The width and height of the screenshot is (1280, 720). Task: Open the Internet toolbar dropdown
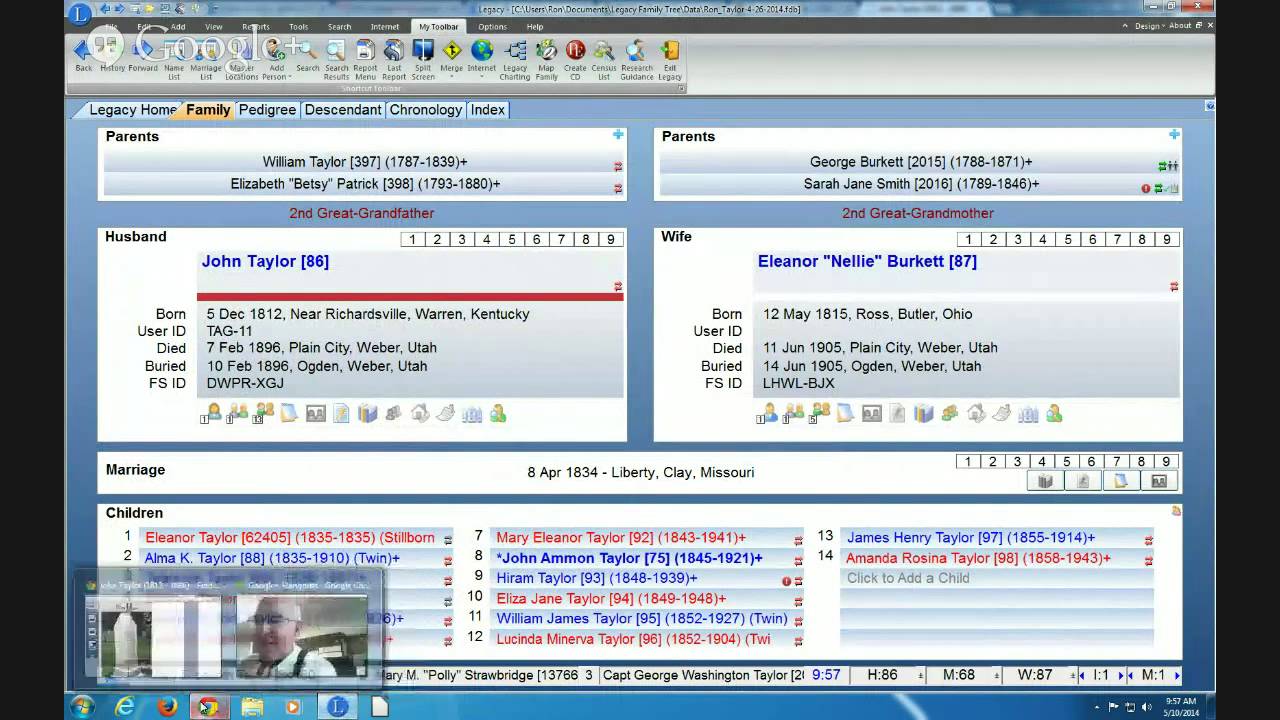(482, 77)
